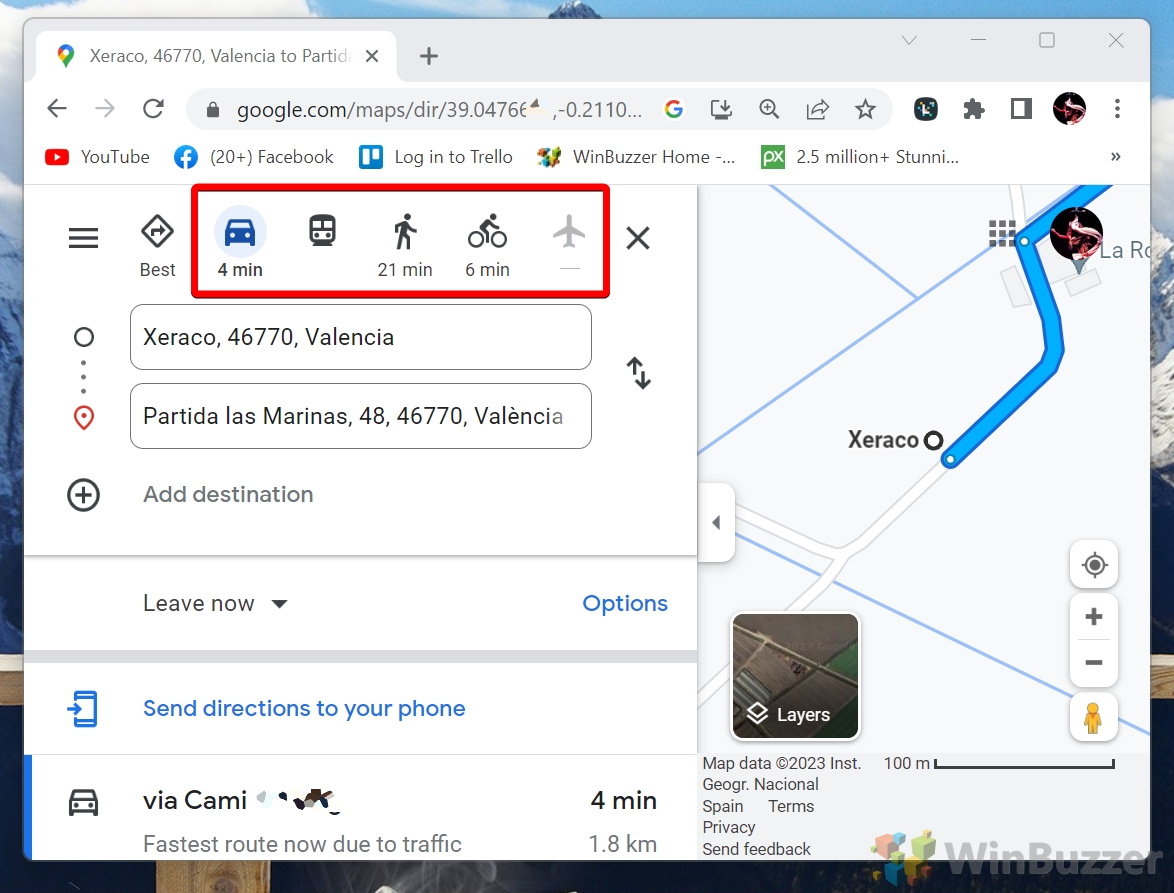Click the install app icon in address bar
Image resolution: width=1174 pixels, height=893 pixels.
pyautogui.click(x=721, y=109)
